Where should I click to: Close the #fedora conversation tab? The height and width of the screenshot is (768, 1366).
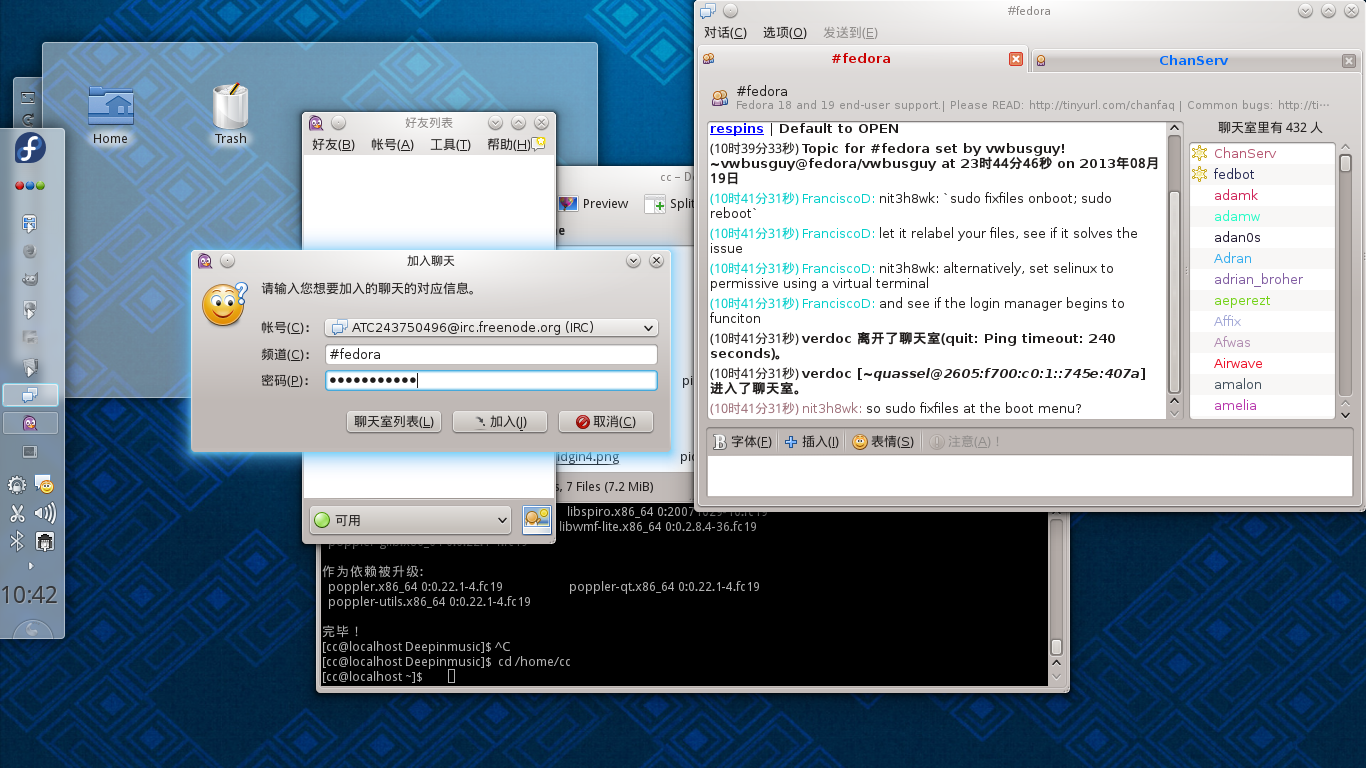click(1016, 59)
